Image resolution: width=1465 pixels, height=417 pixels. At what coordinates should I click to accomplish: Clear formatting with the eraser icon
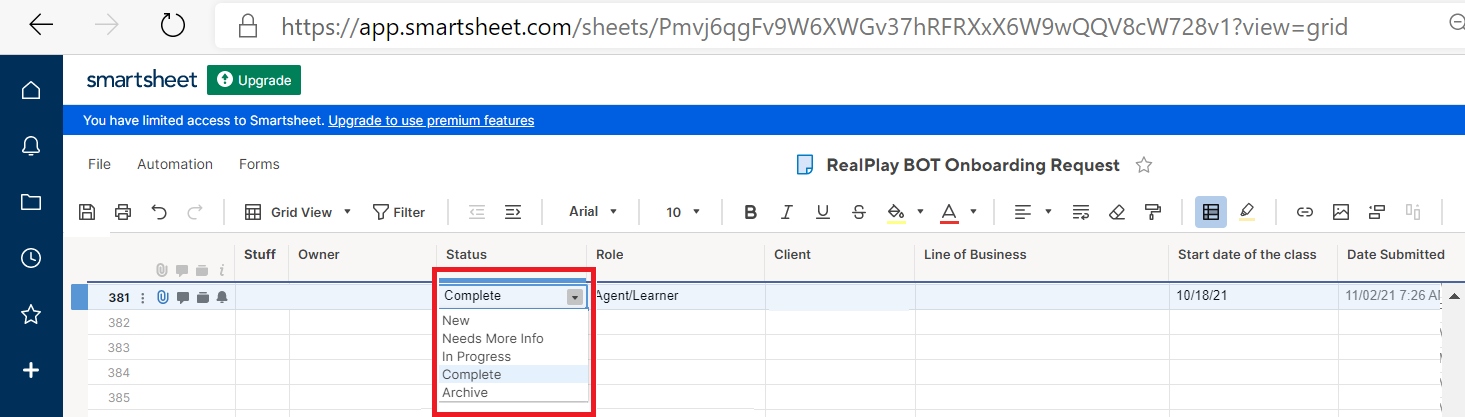(x=1117, y=212)
